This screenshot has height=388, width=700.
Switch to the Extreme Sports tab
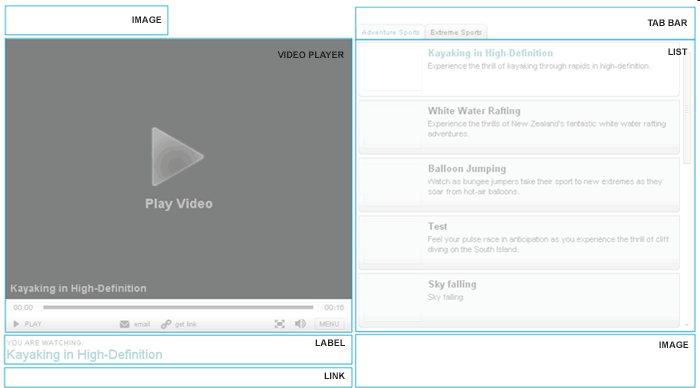click(x=456, y=32)
